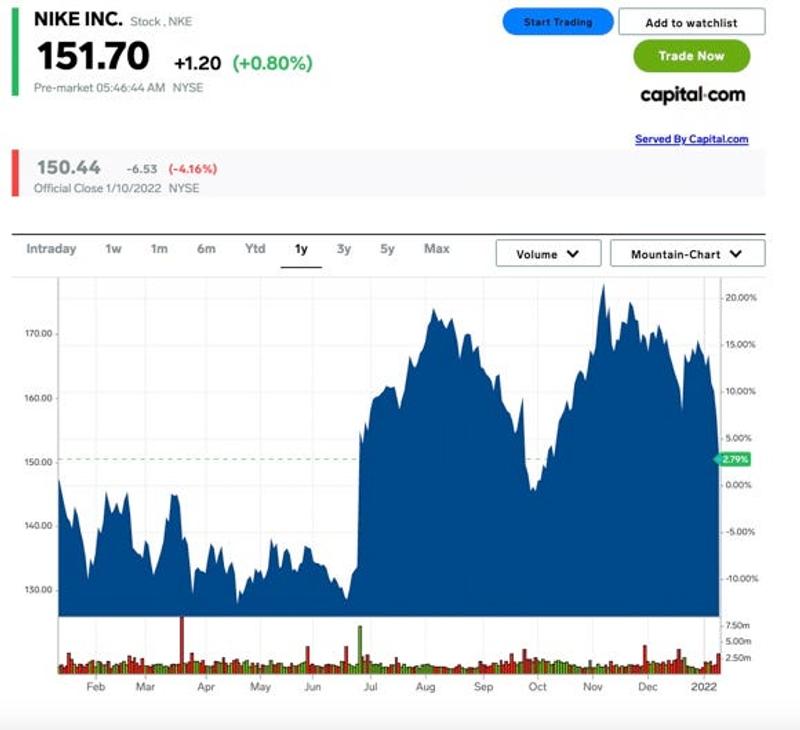
Task: Click the 151.70 pre-market price
Action: coord(93,56)
